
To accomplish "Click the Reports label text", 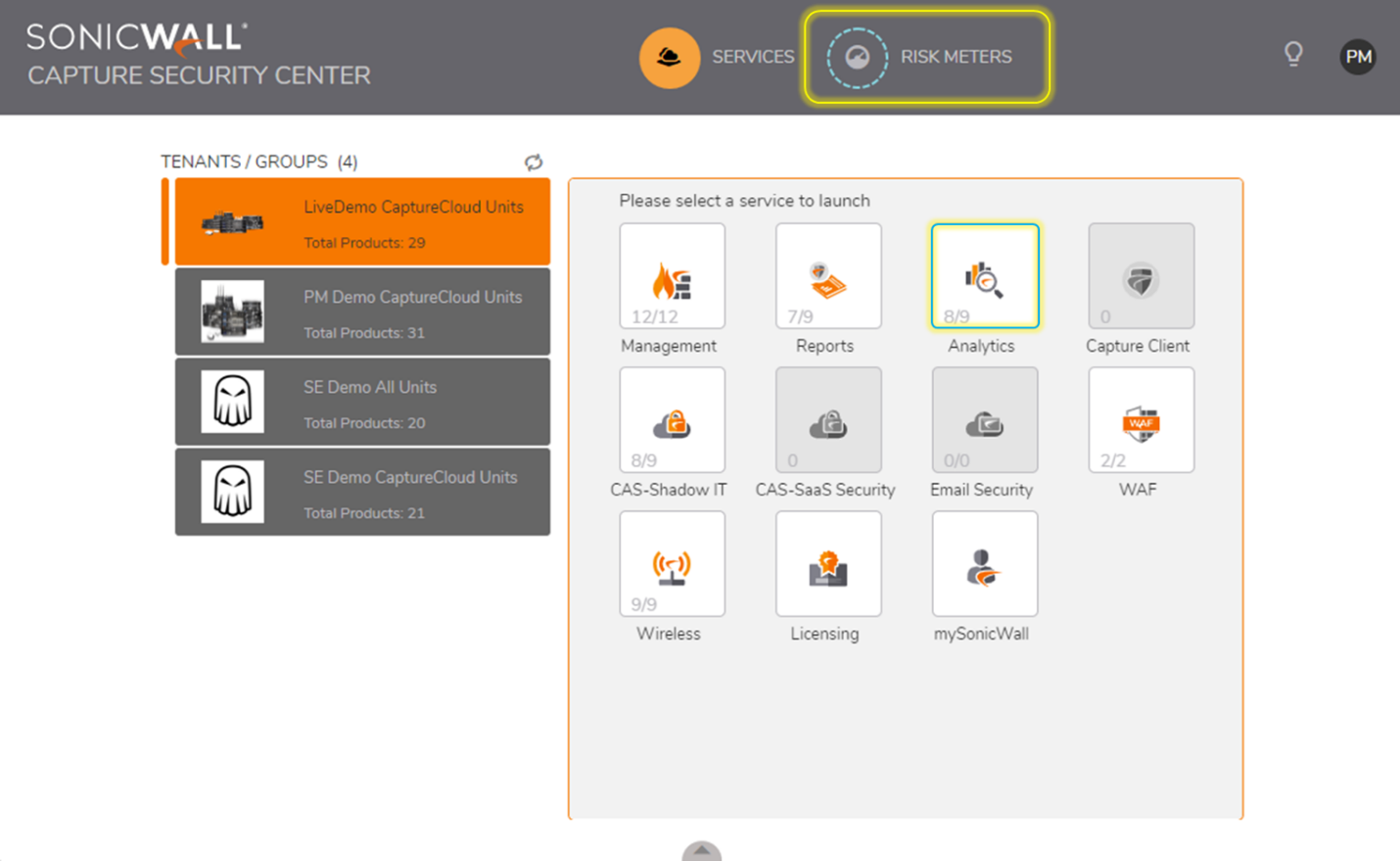I will point(824,346).
